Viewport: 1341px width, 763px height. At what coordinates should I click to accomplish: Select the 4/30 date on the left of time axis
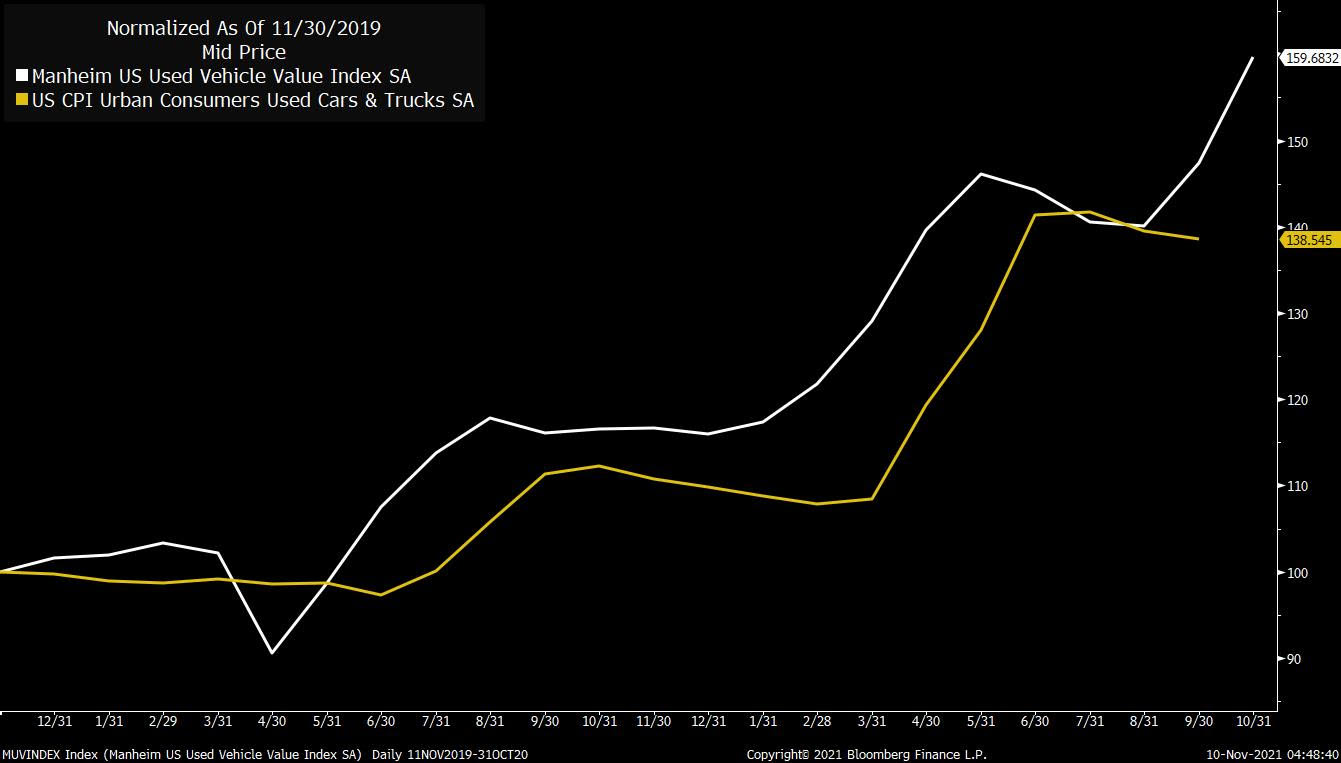(272, 721)
